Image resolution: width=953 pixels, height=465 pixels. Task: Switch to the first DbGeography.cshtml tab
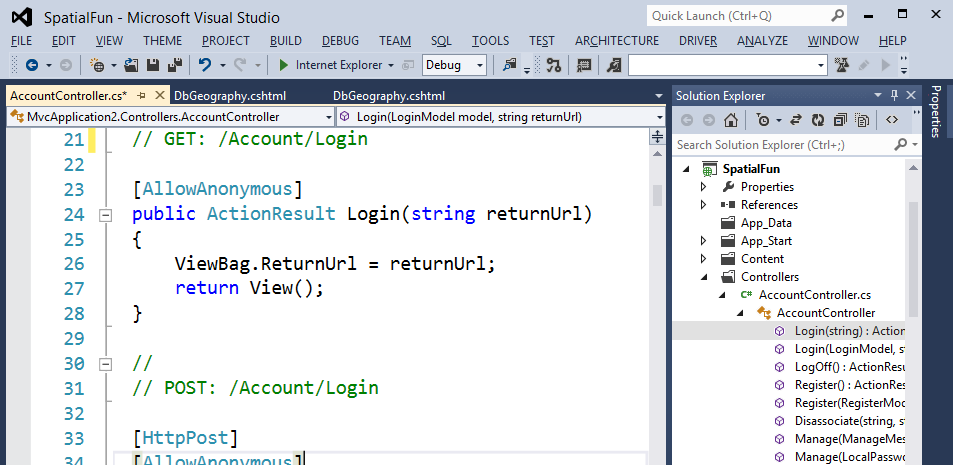(230, 96)
